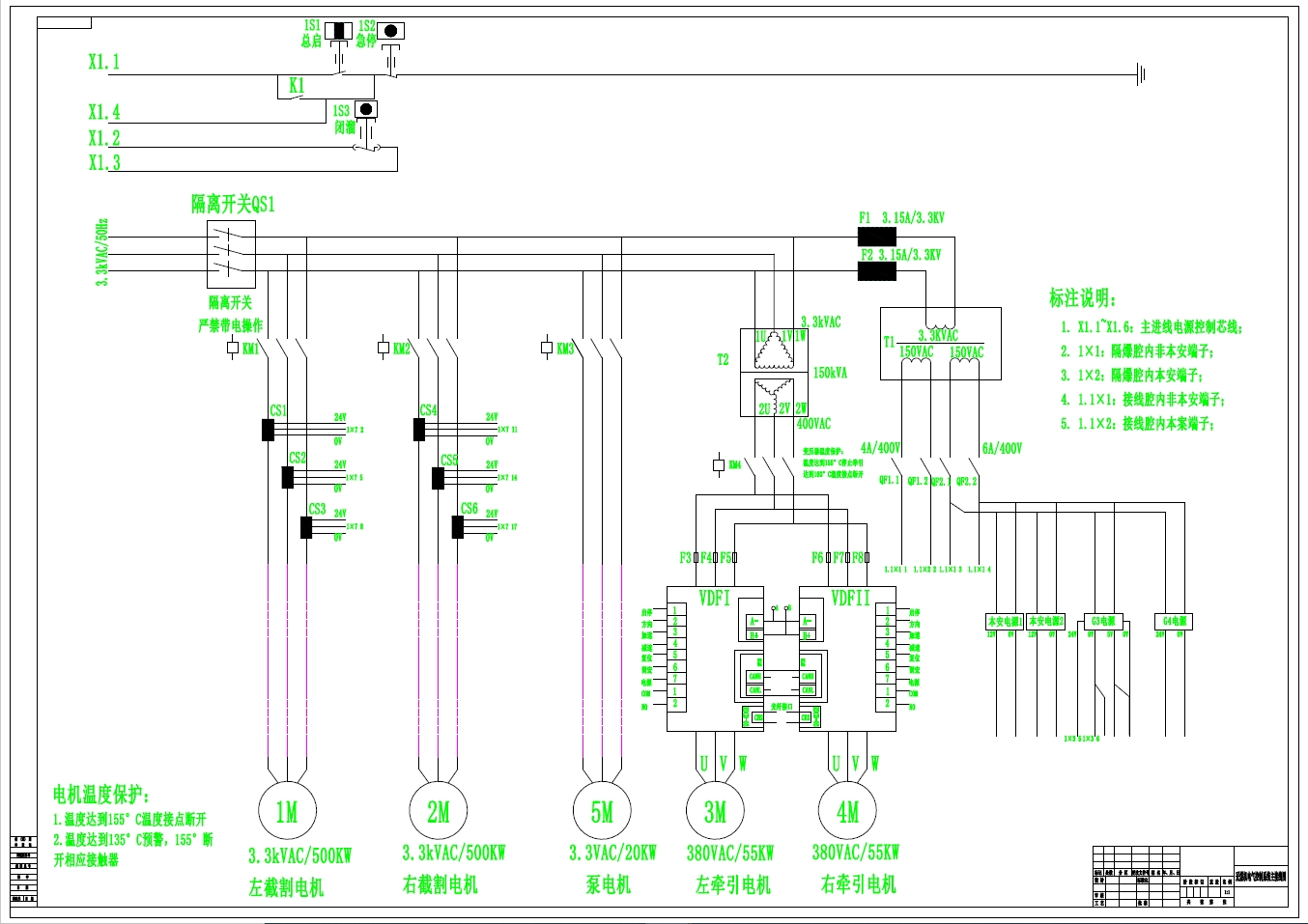This screenshot has height=924, width=1308.
Task: Click the 3M traction motor circle symbol
Action: click(715, 812)
